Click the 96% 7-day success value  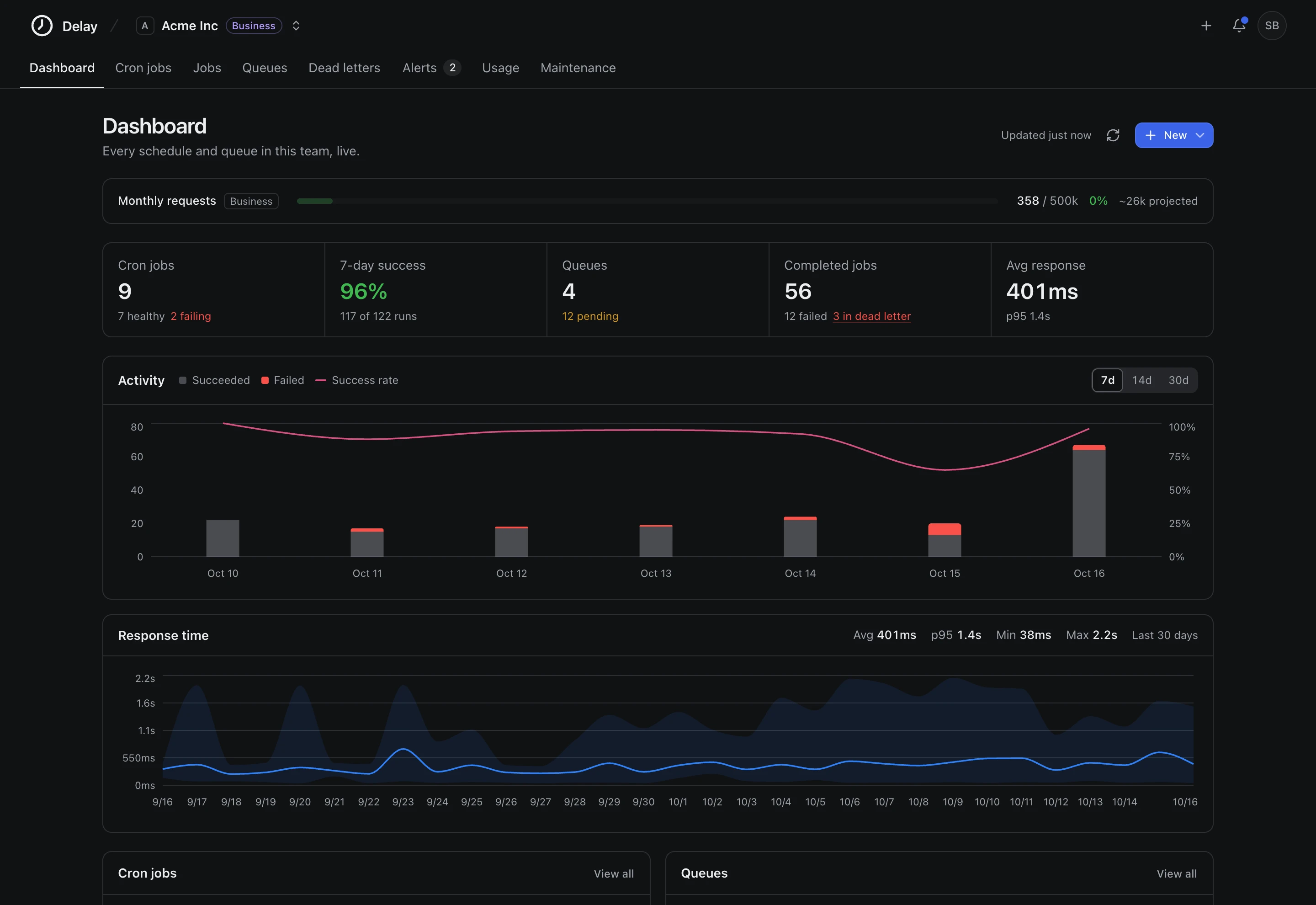click(x=363, y=292)
